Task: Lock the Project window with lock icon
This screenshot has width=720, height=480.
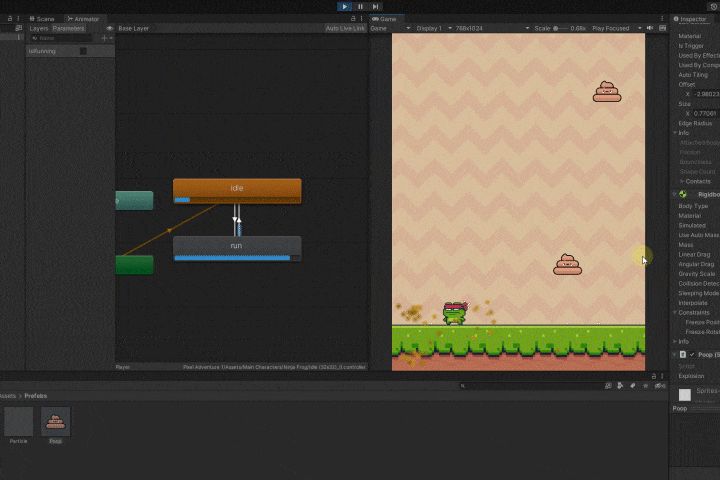Action: pyautogui.click(x=654, y=376)
